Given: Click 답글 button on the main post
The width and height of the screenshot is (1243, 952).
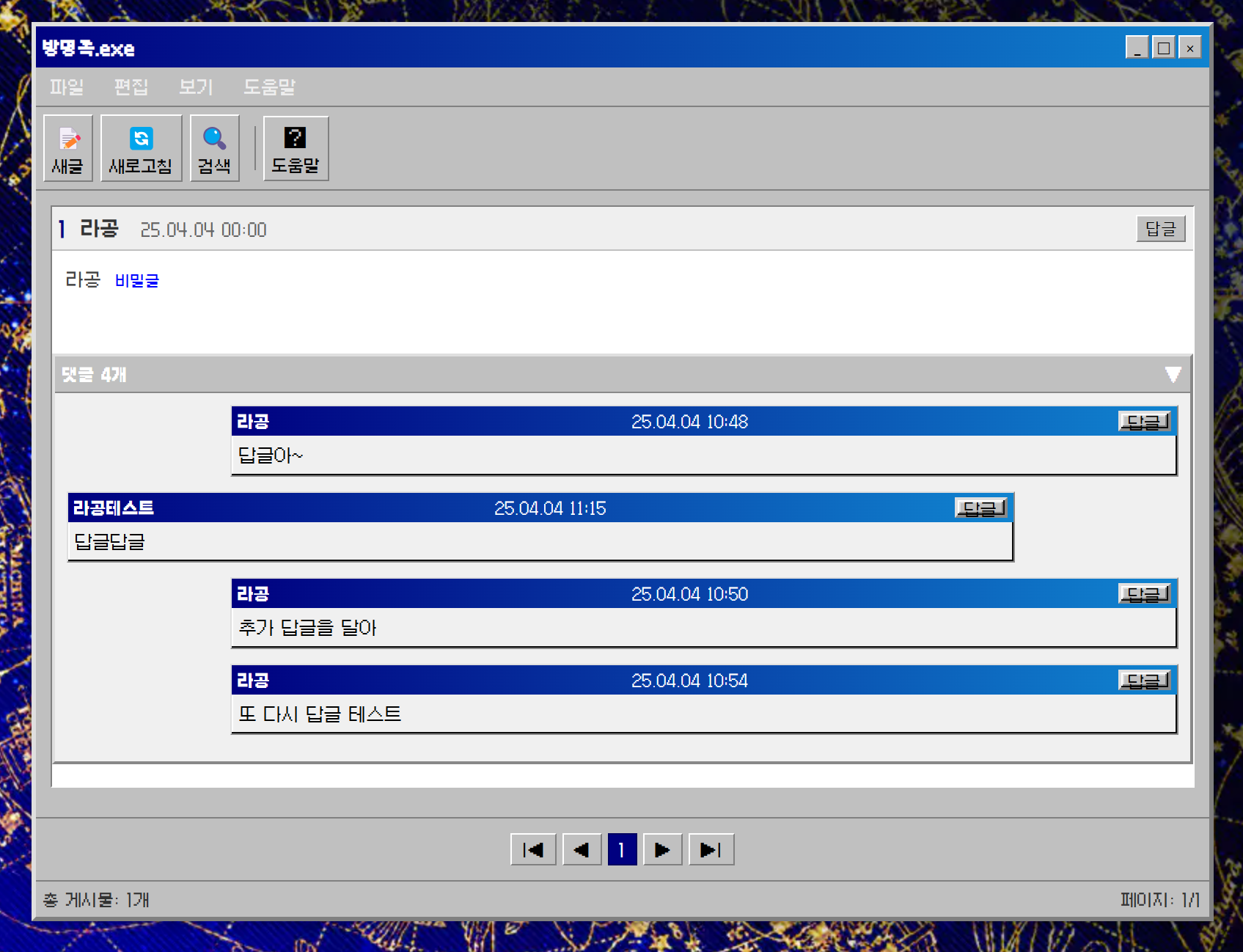Looking at the screenshot, I should point(1160,229).
